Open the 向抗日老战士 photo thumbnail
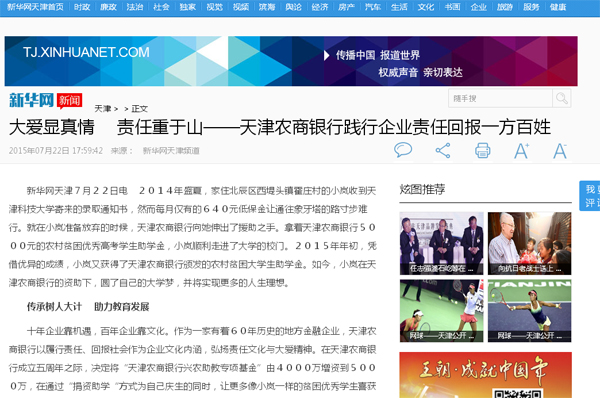This screenshot has width=600, height=398. click(530, 243)
